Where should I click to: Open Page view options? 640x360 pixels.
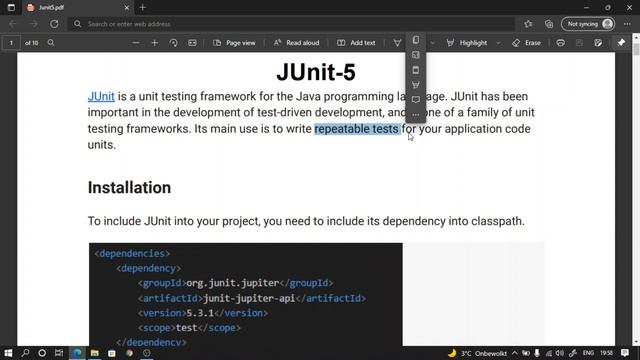pos(234,42)
